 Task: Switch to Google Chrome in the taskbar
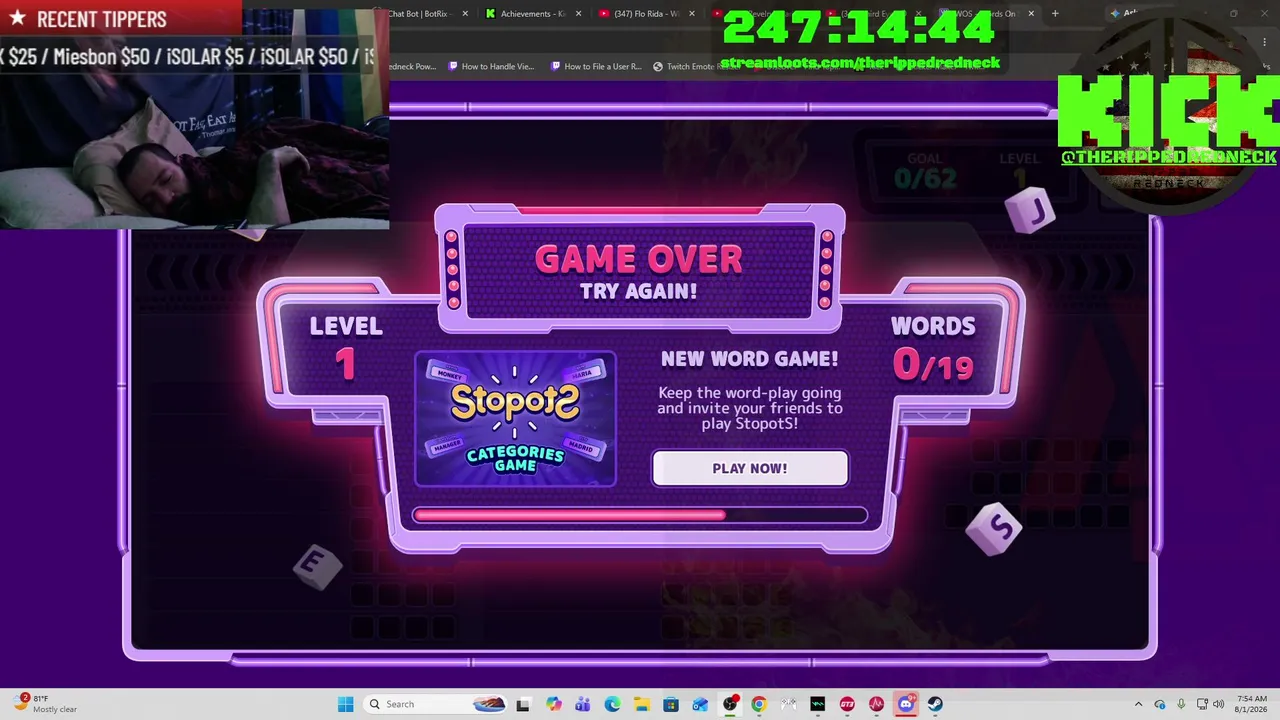759,704
